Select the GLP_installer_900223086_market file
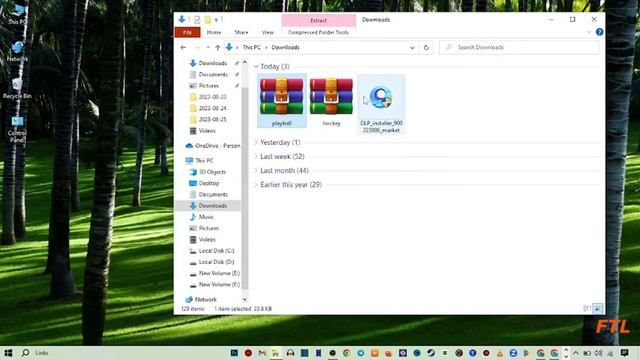Image resolution: width=640 pixels, height=360 pixels. (x=381, y=104)
